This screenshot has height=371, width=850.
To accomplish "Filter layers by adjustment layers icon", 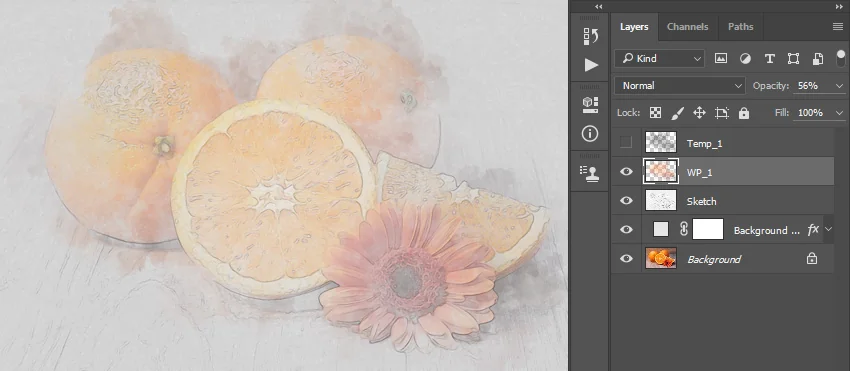I will coord(745,59).
